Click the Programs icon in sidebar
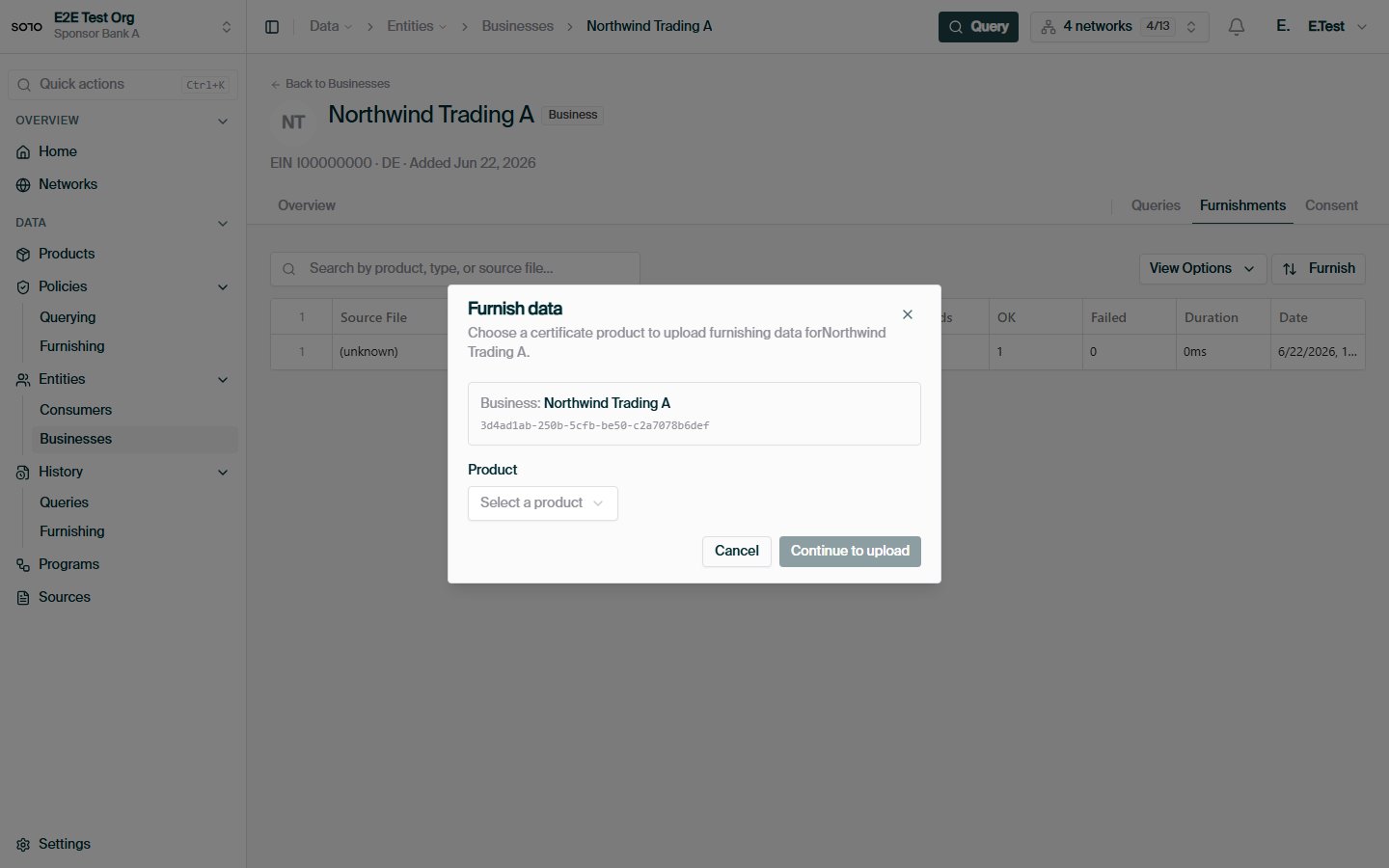 point(23,565)
